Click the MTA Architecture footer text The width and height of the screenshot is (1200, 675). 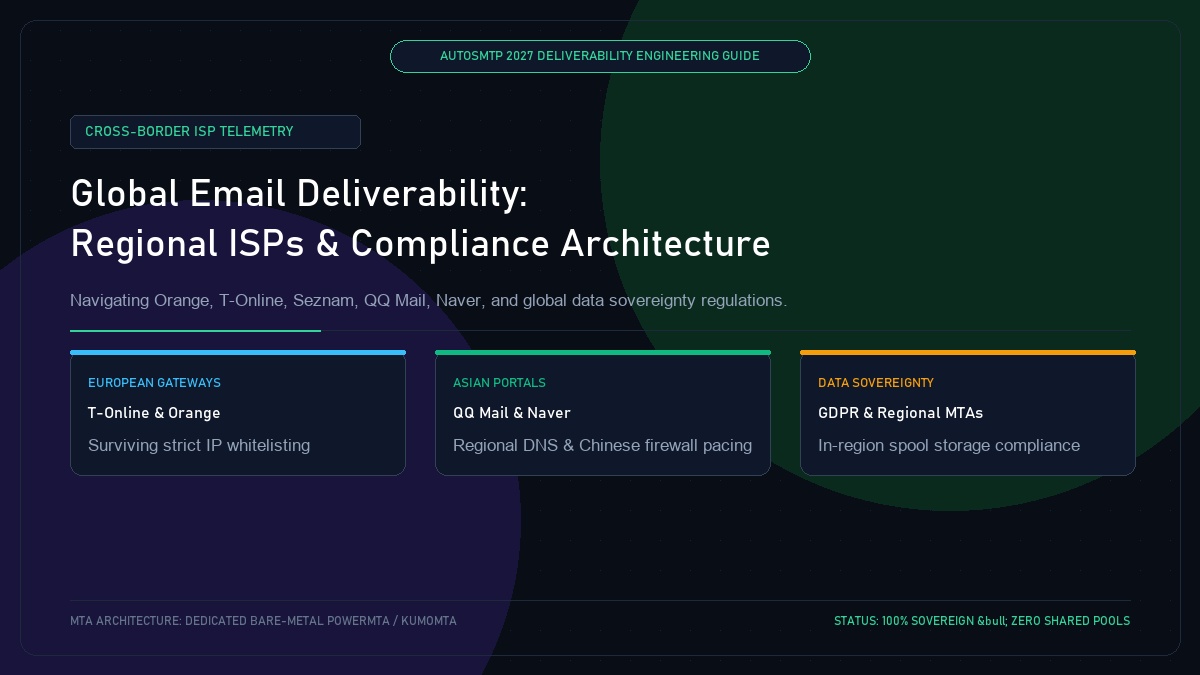coord(263,621)
